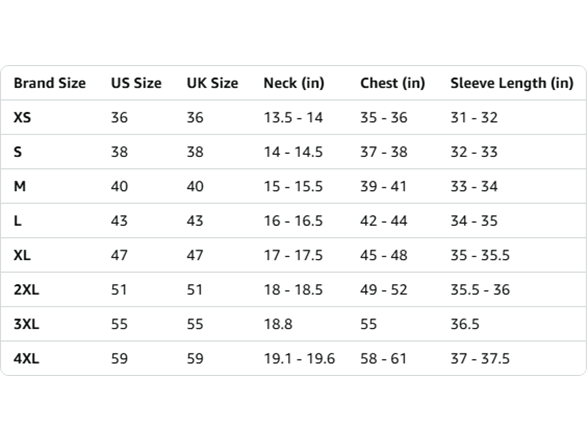Click the Sleeve Length (in) header
The width and height of the screenshot is (588, 441).
pyautogui.click(x=512, y=83)
